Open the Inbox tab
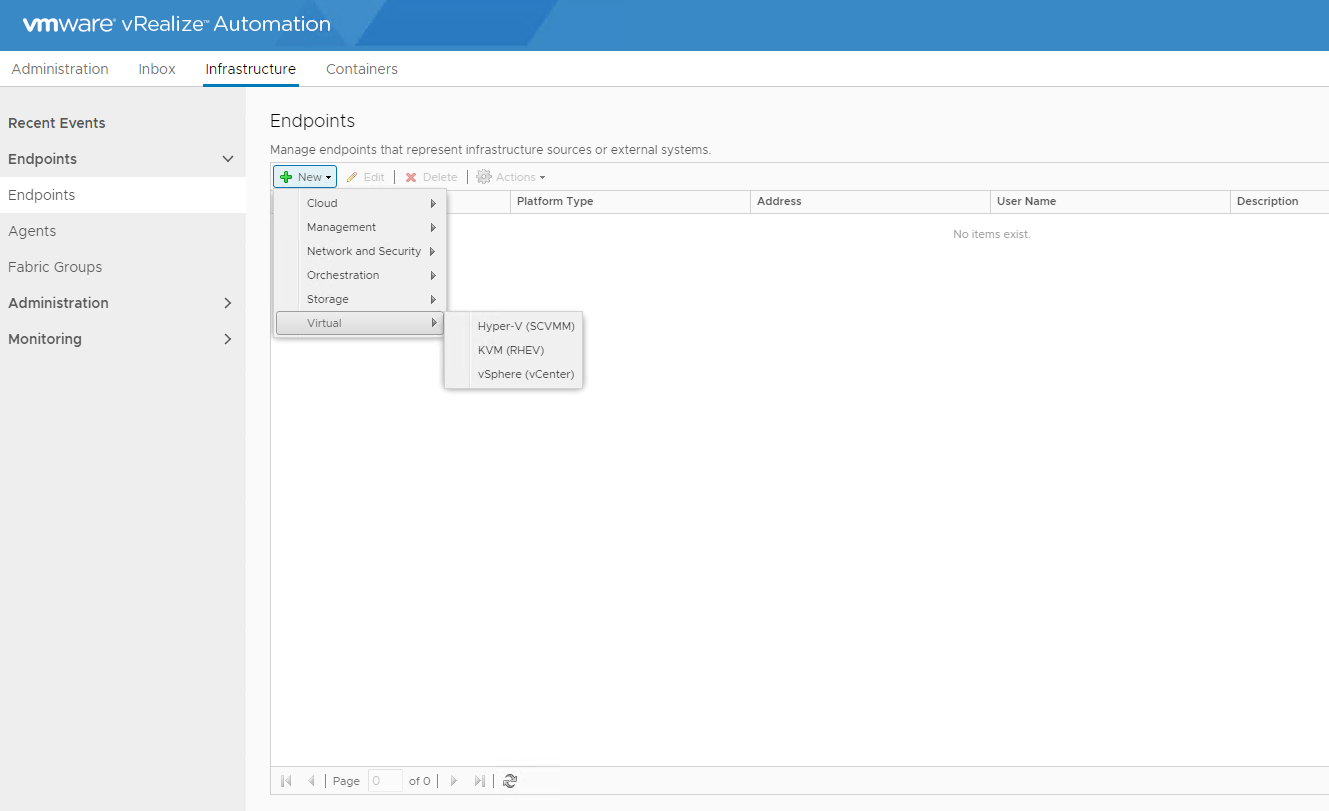The image size is (1329, 811). [x=157, y=69]
